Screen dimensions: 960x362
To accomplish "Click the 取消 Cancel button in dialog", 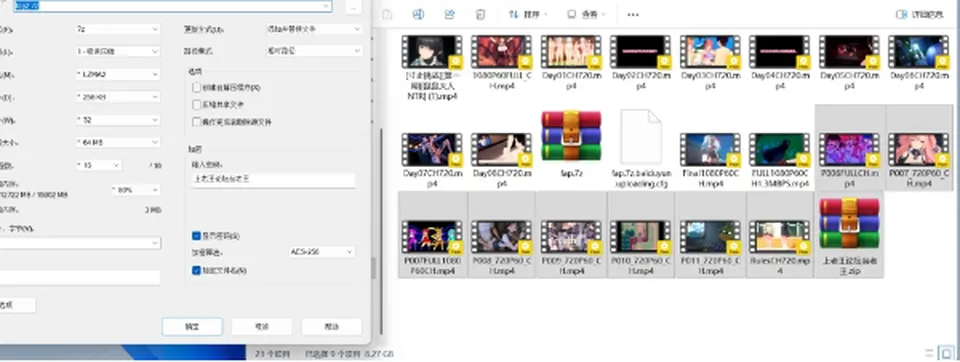I will [x=261, y=326].
